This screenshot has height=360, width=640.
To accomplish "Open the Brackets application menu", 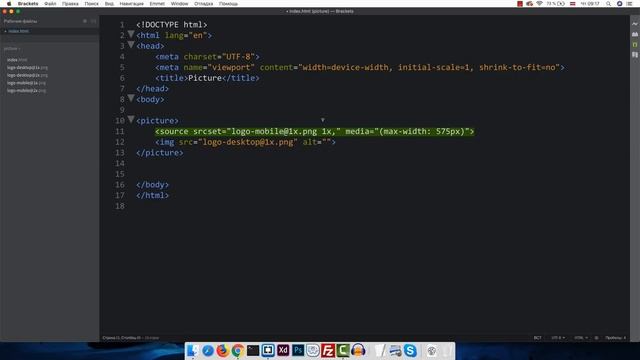I will point(28,4).
